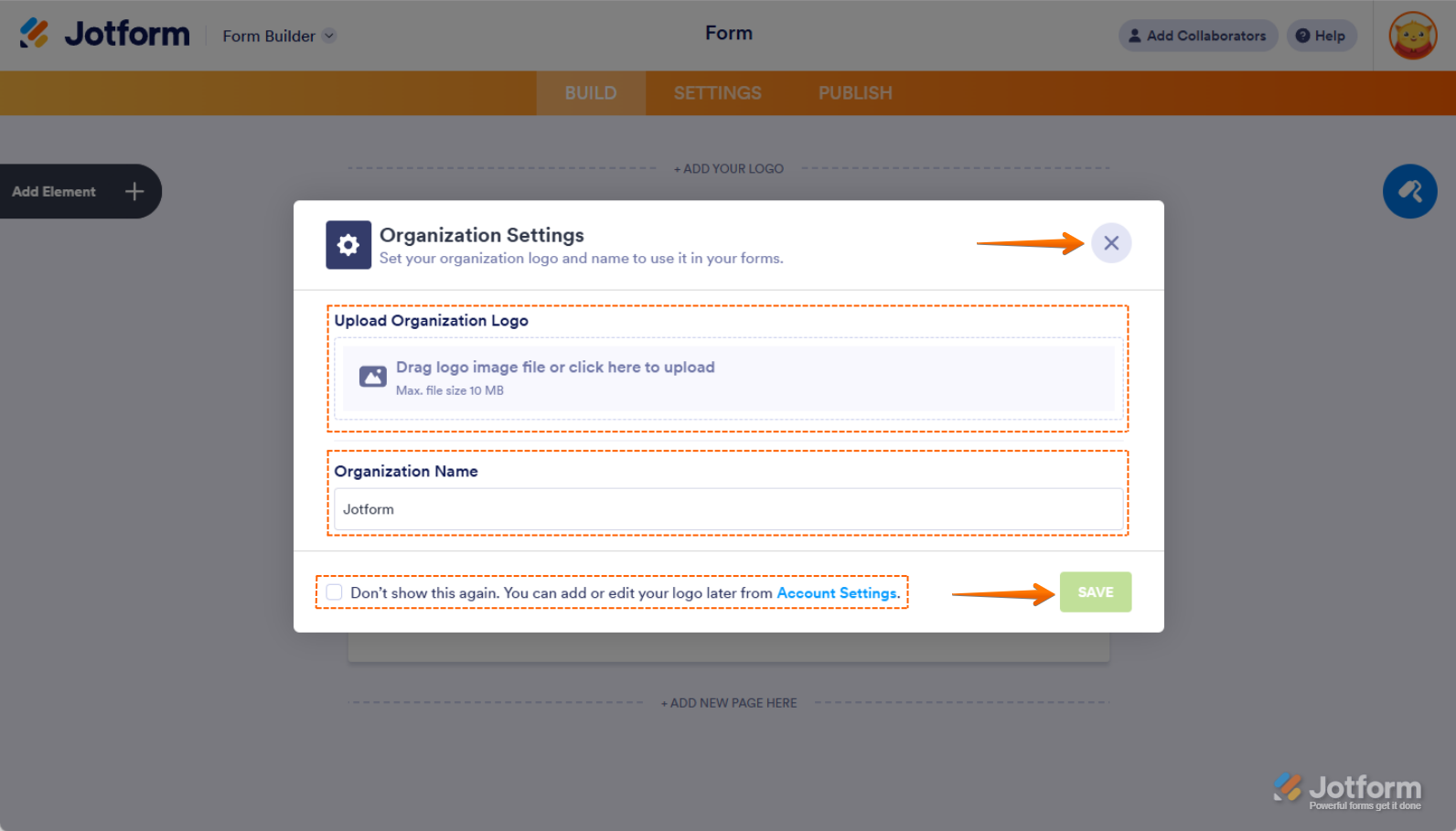Check the Don't show this again box
This screenshot has height=831, width=1456.
click(x=335, y=592)
